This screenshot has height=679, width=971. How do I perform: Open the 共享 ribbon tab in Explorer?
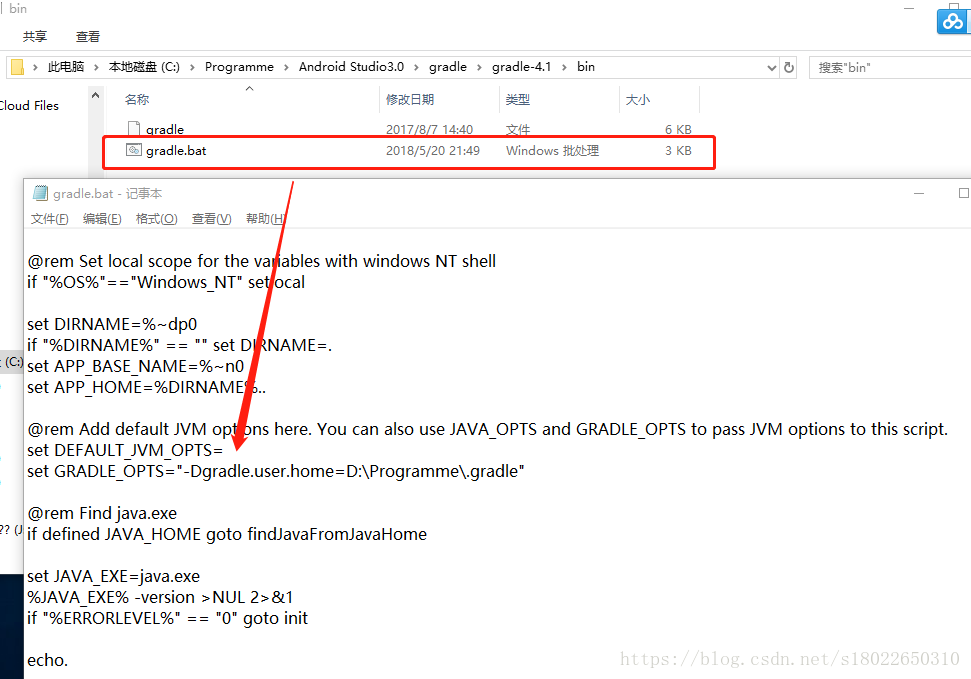pyautogui.click(x=35, y=37)
